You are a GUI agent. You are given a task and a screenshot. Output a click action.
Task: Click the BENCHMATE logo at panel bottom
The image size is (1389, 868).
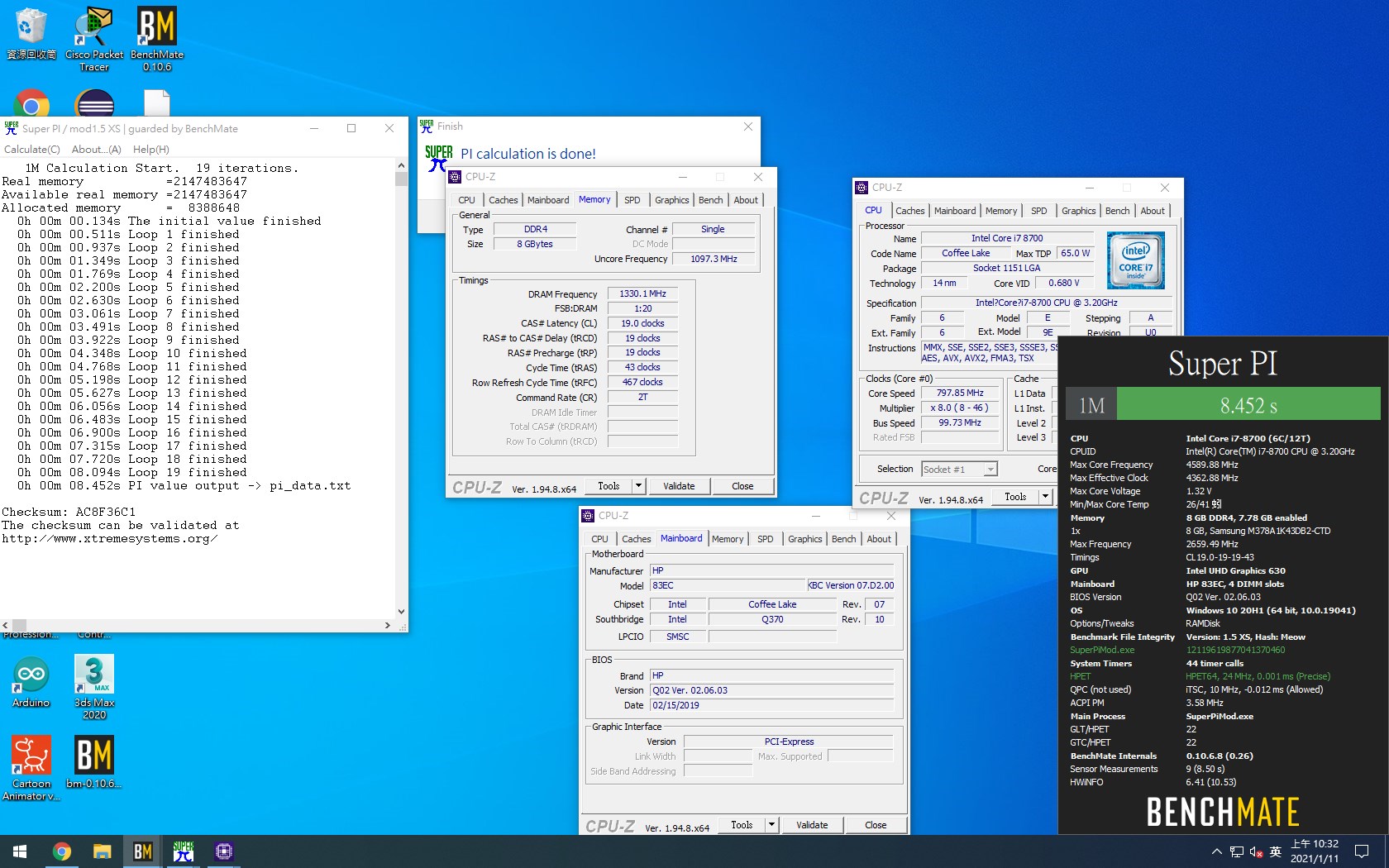1223,812
